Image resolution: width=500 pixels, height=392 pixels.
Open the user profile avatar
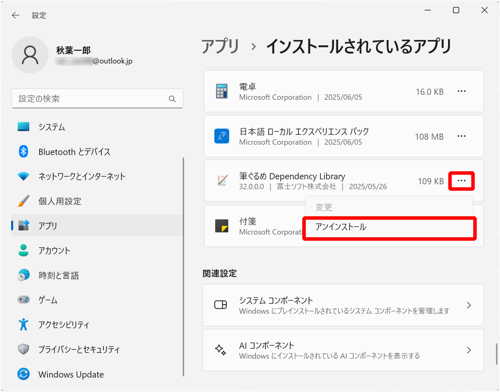(x=30, y=55)
